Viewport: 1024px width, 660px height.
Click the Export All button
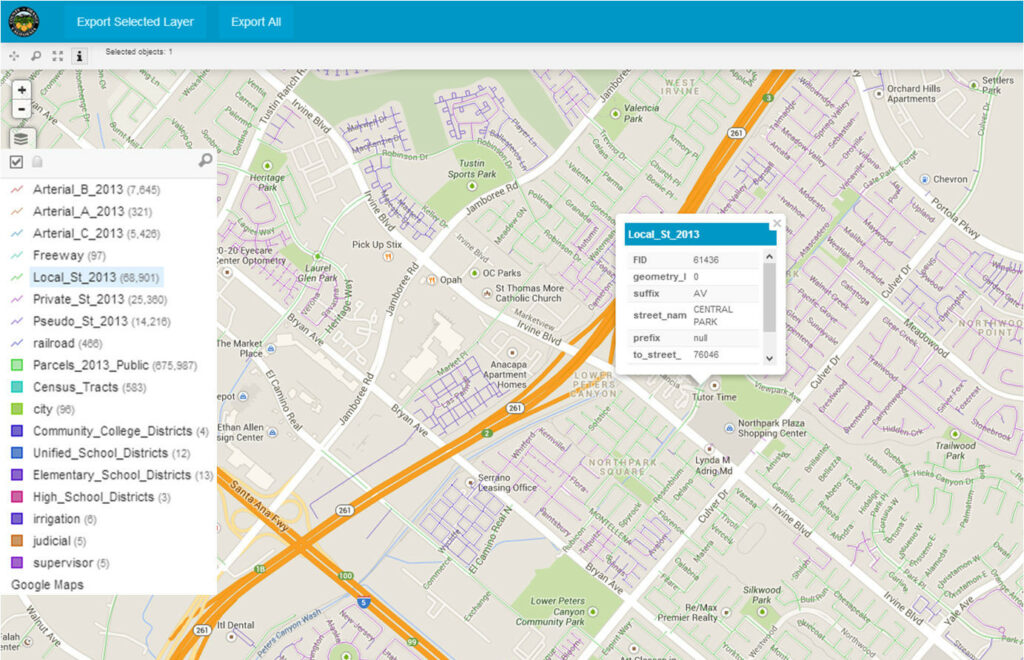coord(255,21)
